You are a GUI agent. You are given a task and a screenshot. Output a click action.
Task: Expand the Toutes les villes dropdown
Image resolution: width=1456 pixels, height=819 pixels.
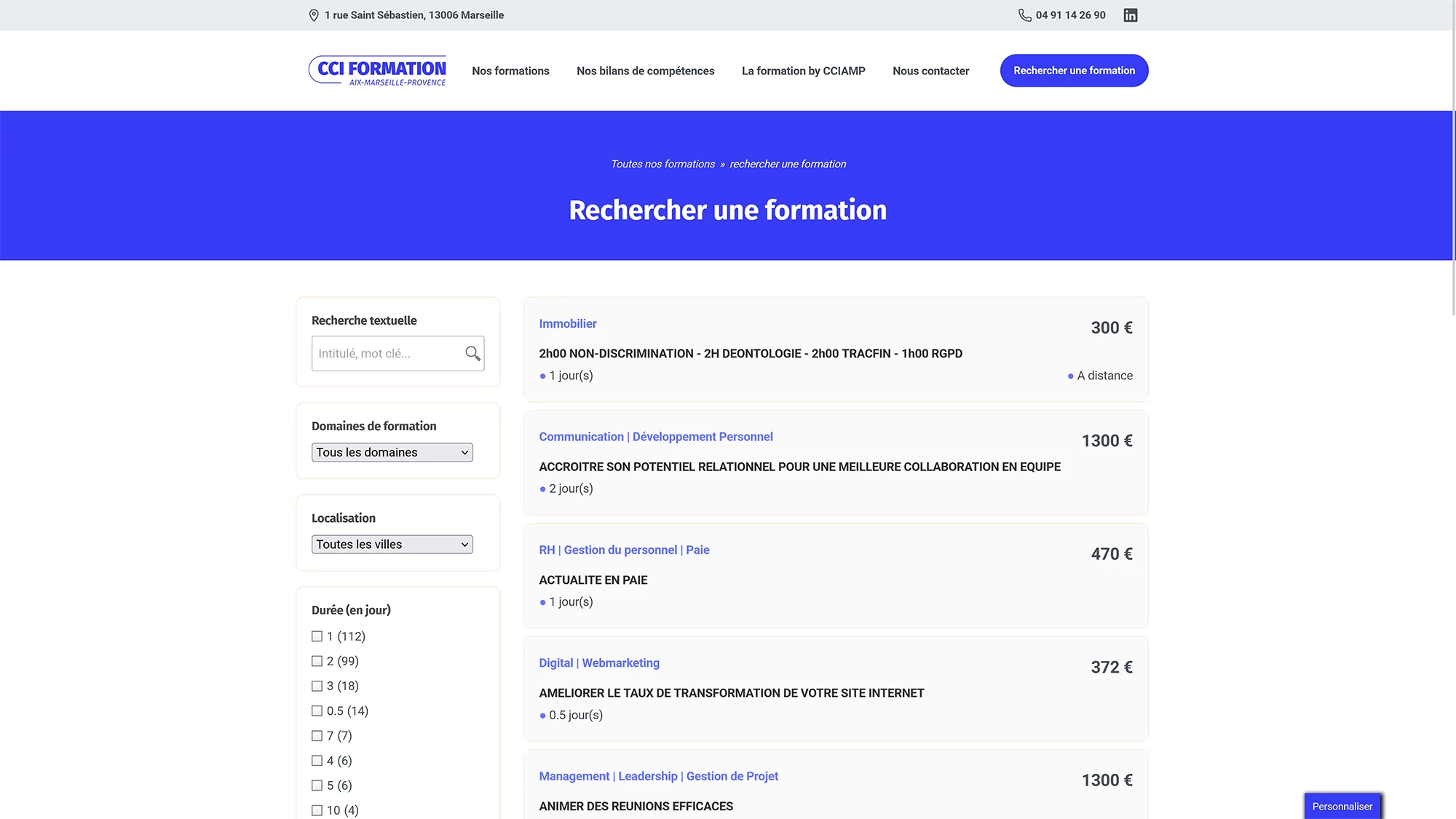point(392,545)
